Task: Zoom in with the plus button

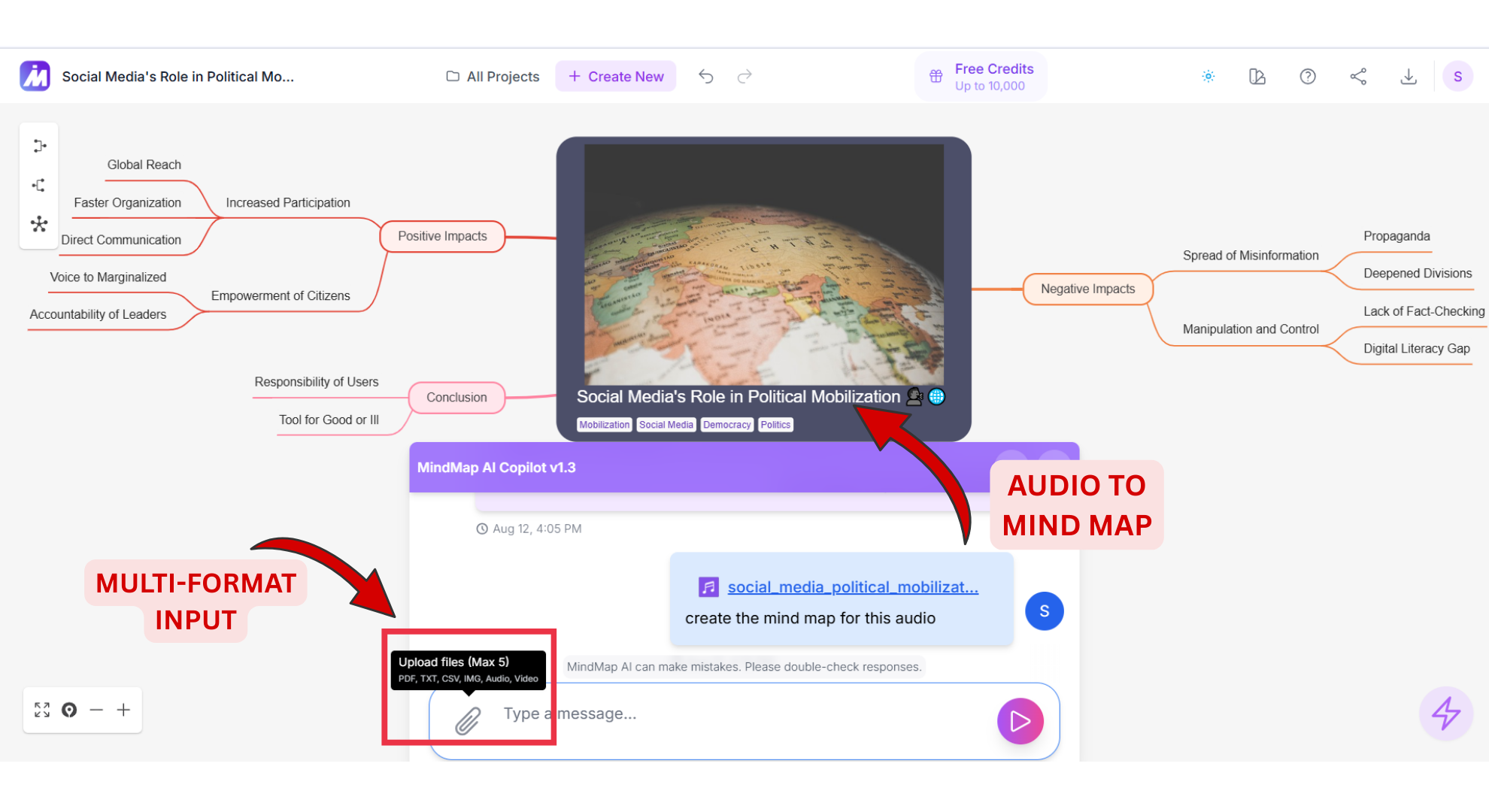Action: [123, 710]
